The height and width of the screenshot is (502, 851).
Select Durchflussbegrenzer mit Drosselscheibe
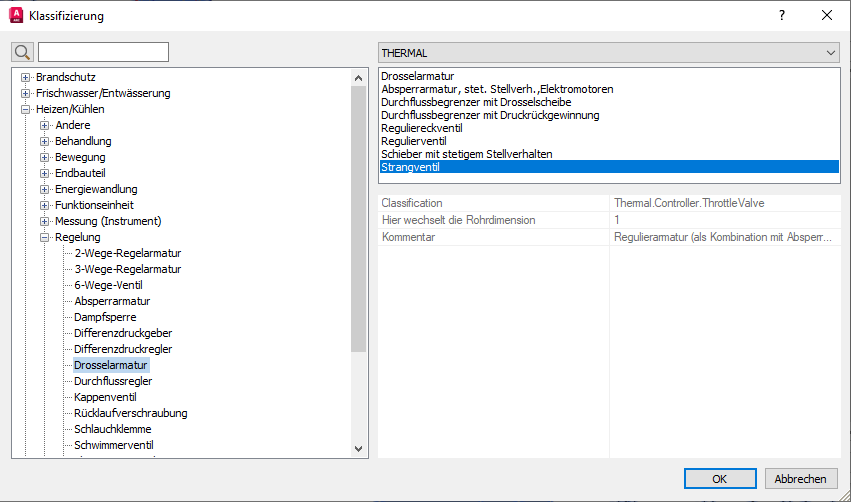point(476,102)
